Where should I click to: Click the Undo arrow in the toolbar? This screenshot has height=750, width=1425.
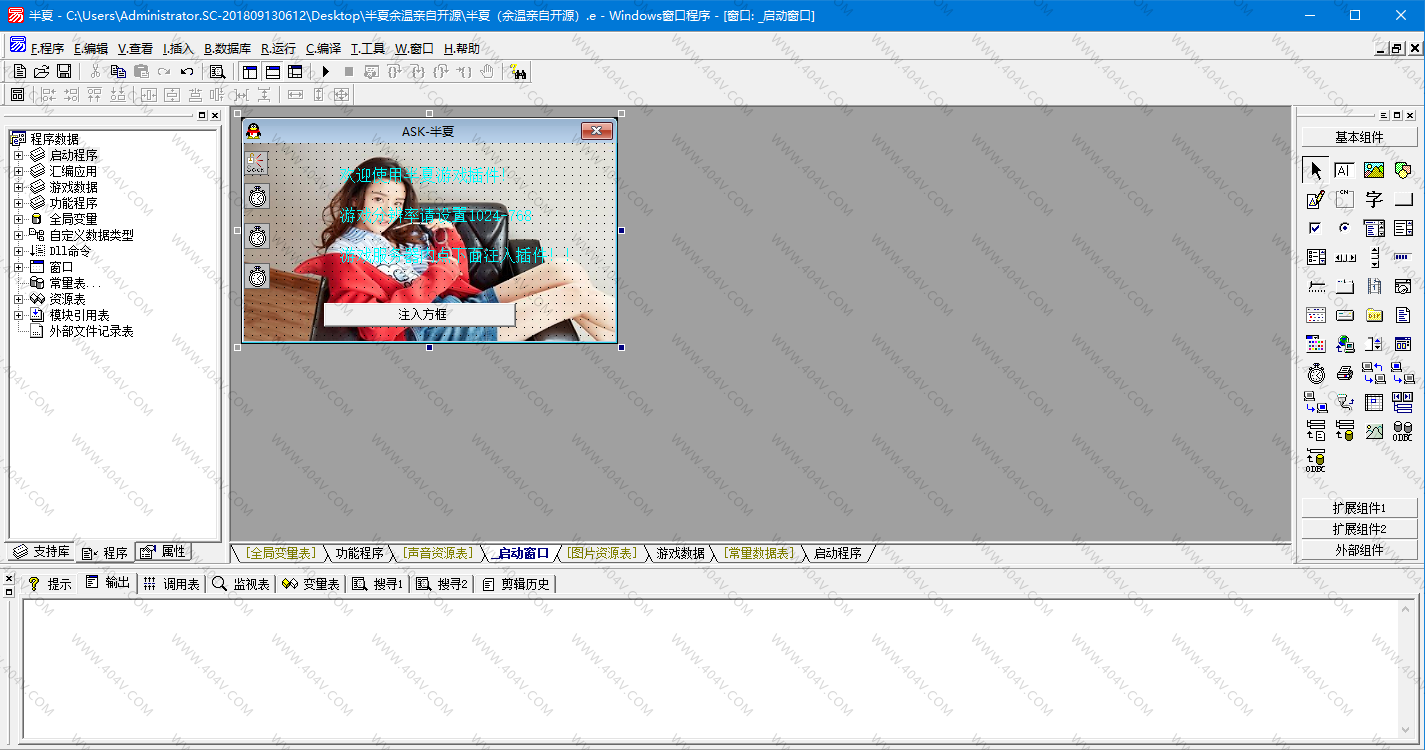tap(186, 72)
